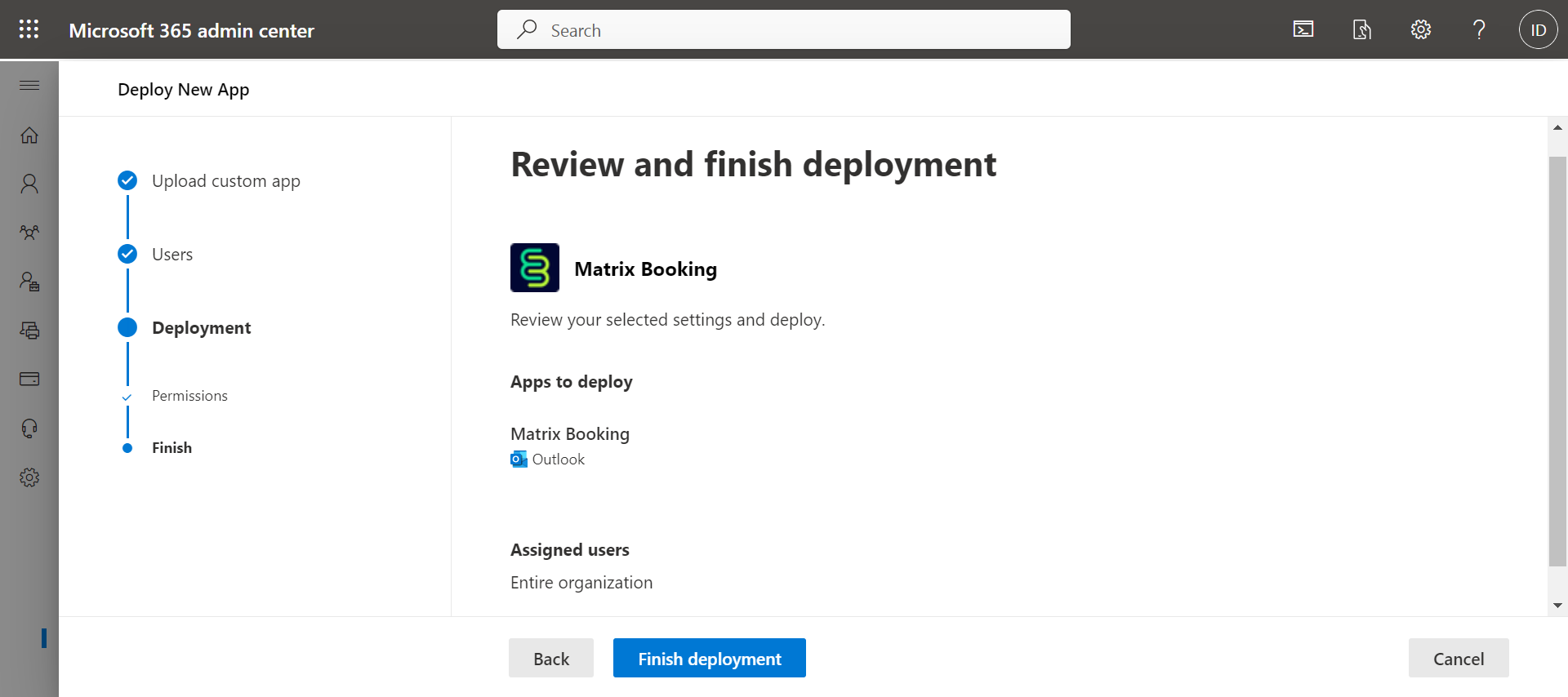Open header settings gear icon

[1421, 30]
